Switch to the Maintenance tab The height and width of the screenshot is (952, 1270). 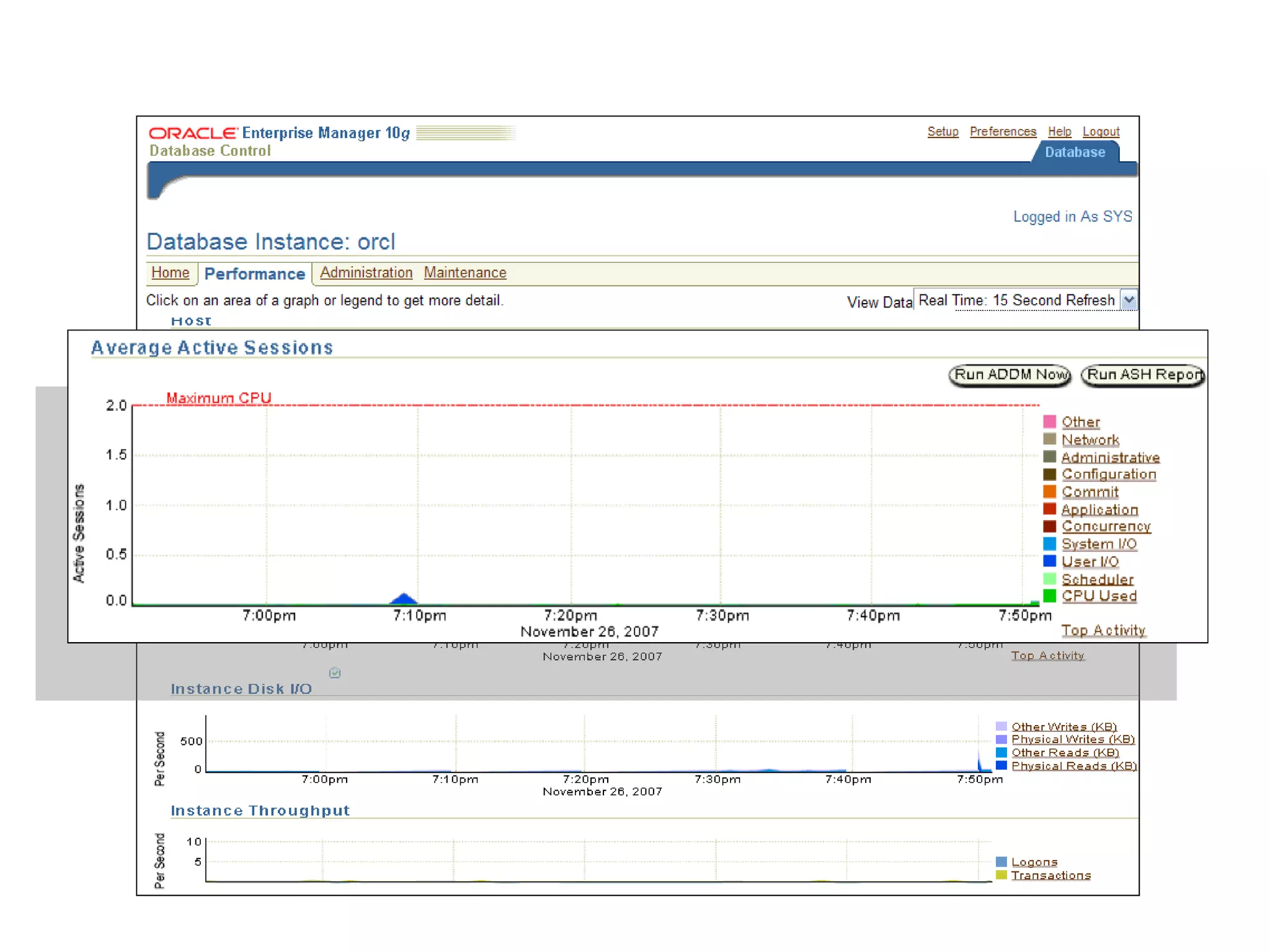pos(465,273)
